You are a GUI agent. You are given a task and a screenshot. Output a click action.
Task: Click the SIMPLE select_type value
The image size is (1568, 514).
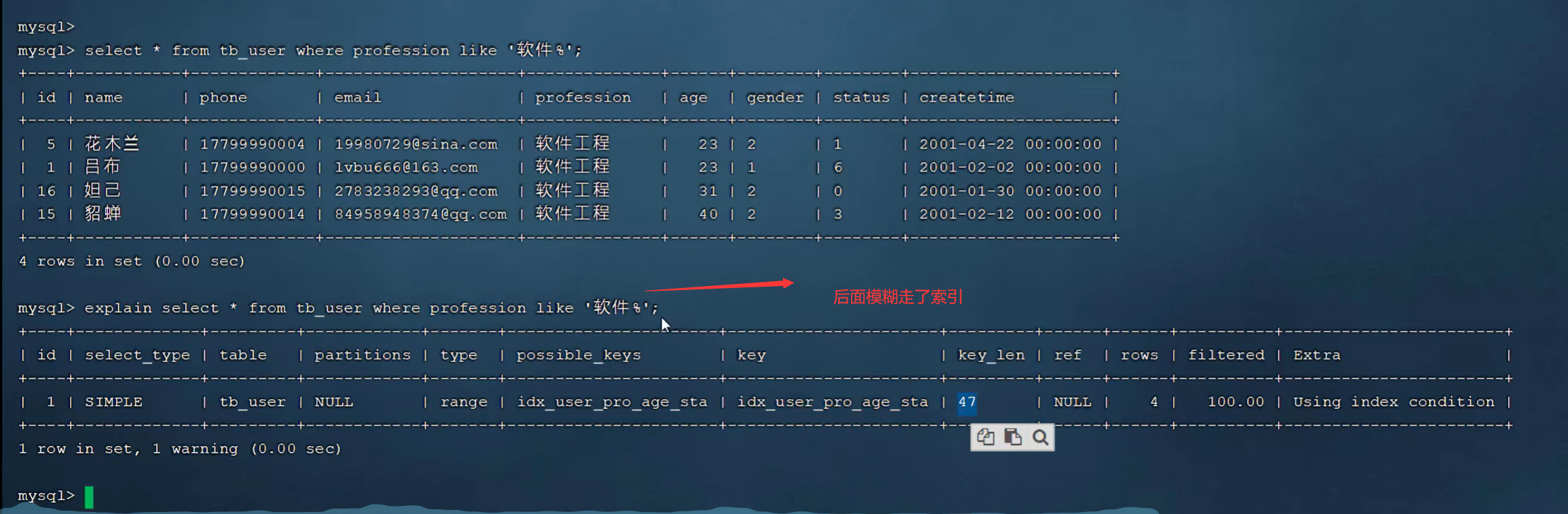(x=113, y=403)
